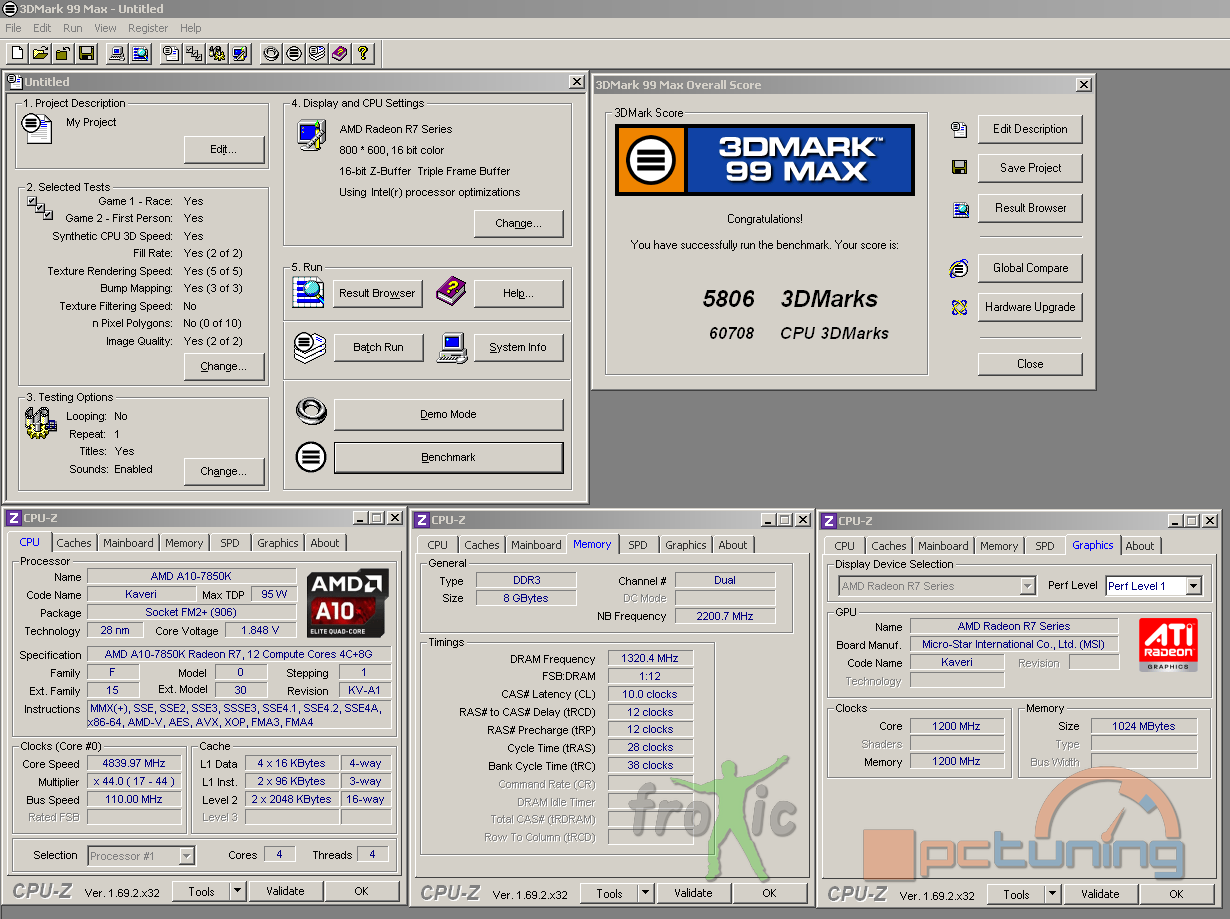Open the Register menu
1230x919 pixels.
[x=148, y=28]
